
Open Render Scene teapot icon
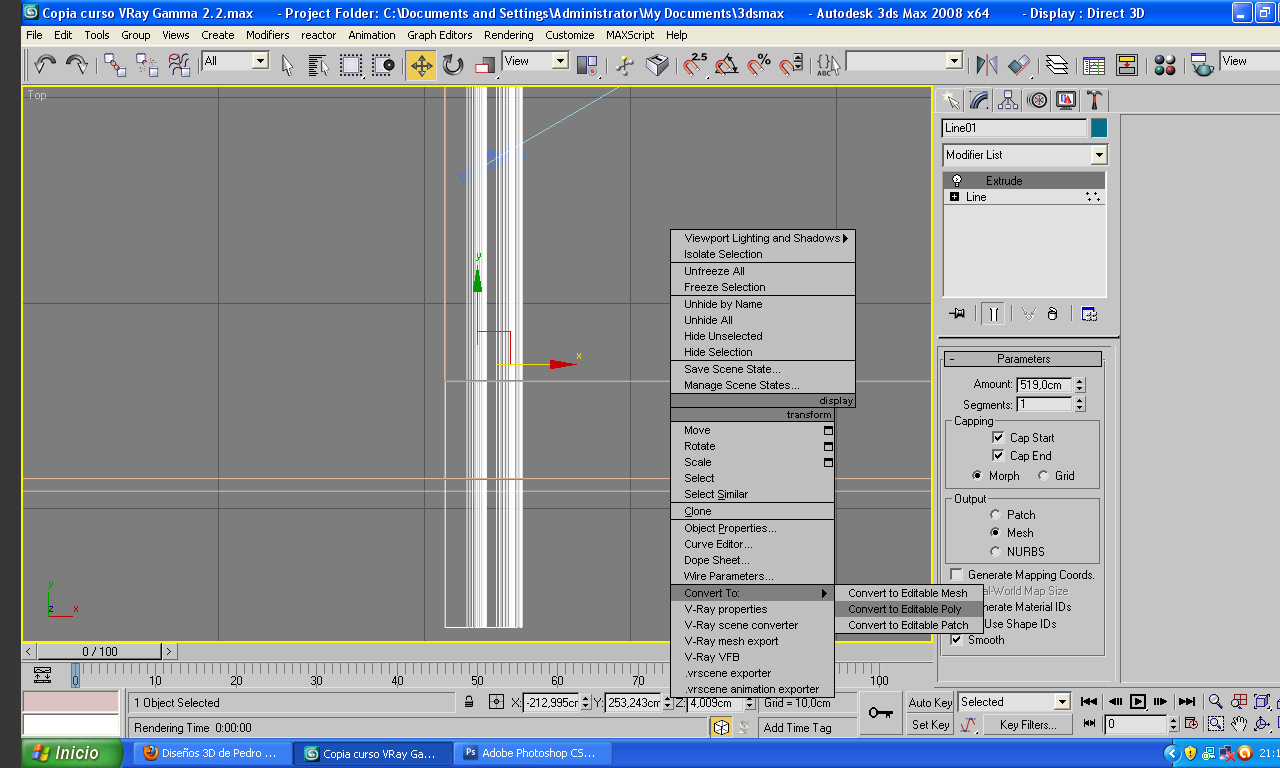pos(1202,65)
